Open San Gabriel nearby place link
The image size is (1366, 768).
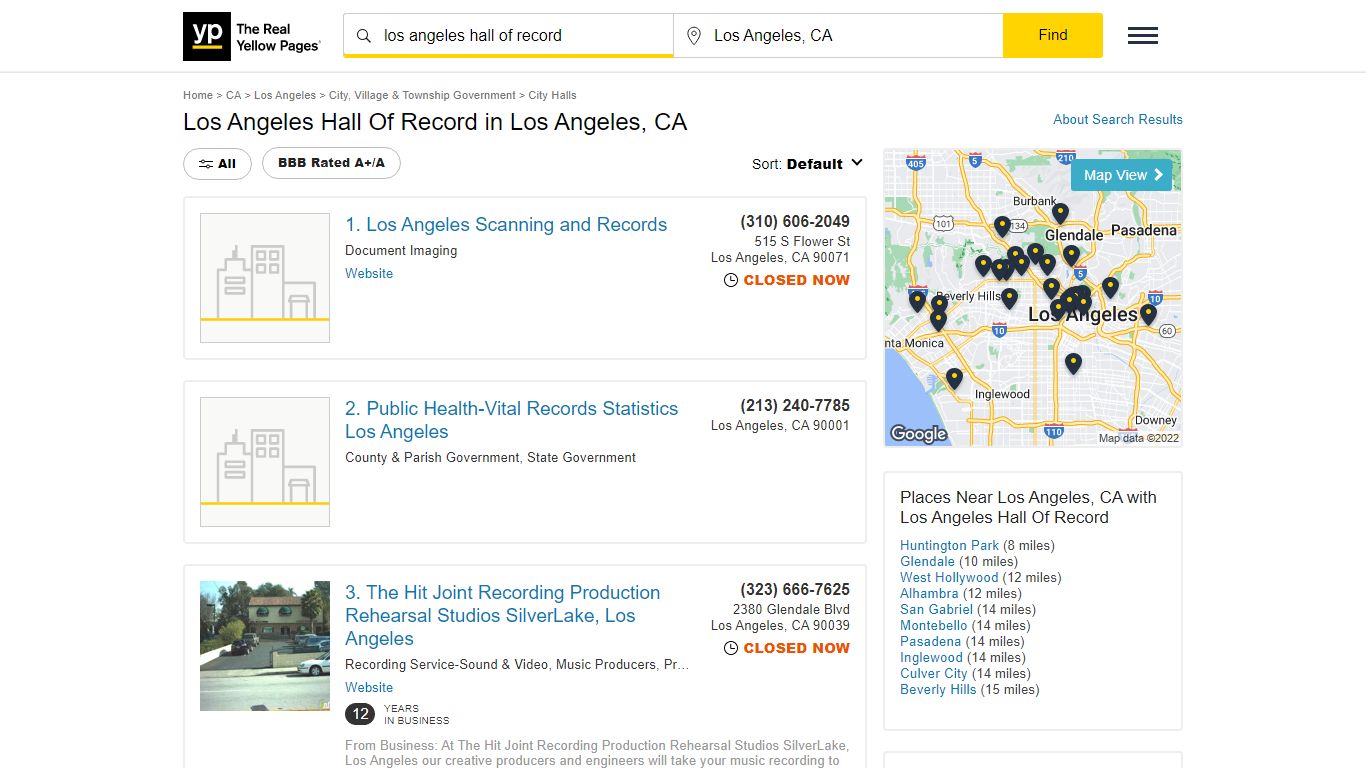936,609
